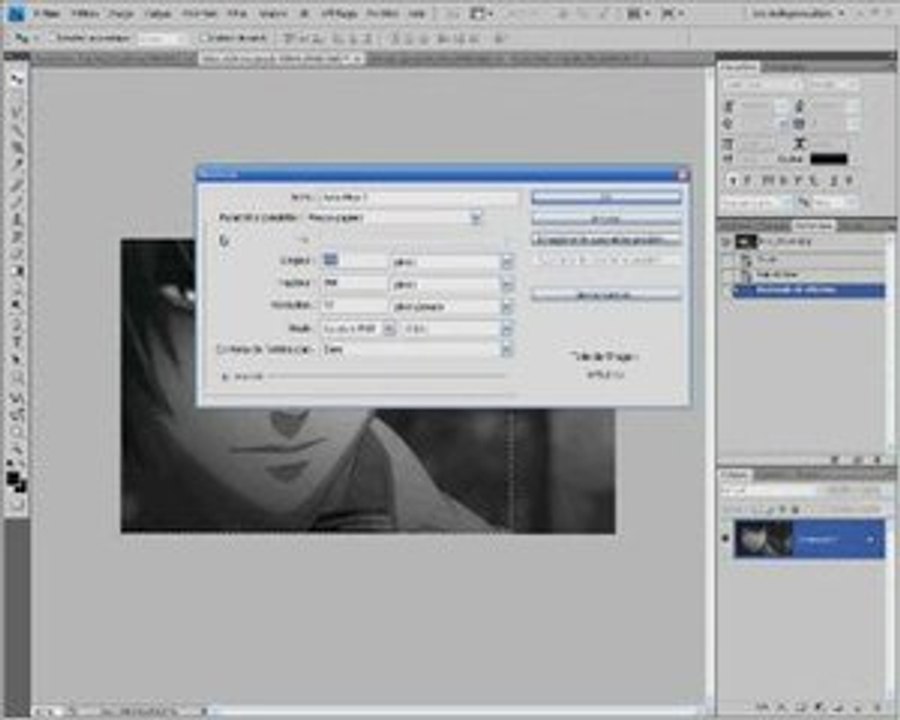Click the Photoshop logo icon
Image resolution: width=900 pixels, height=720 pixels.
pyautogui.click(x=16, y=13)
